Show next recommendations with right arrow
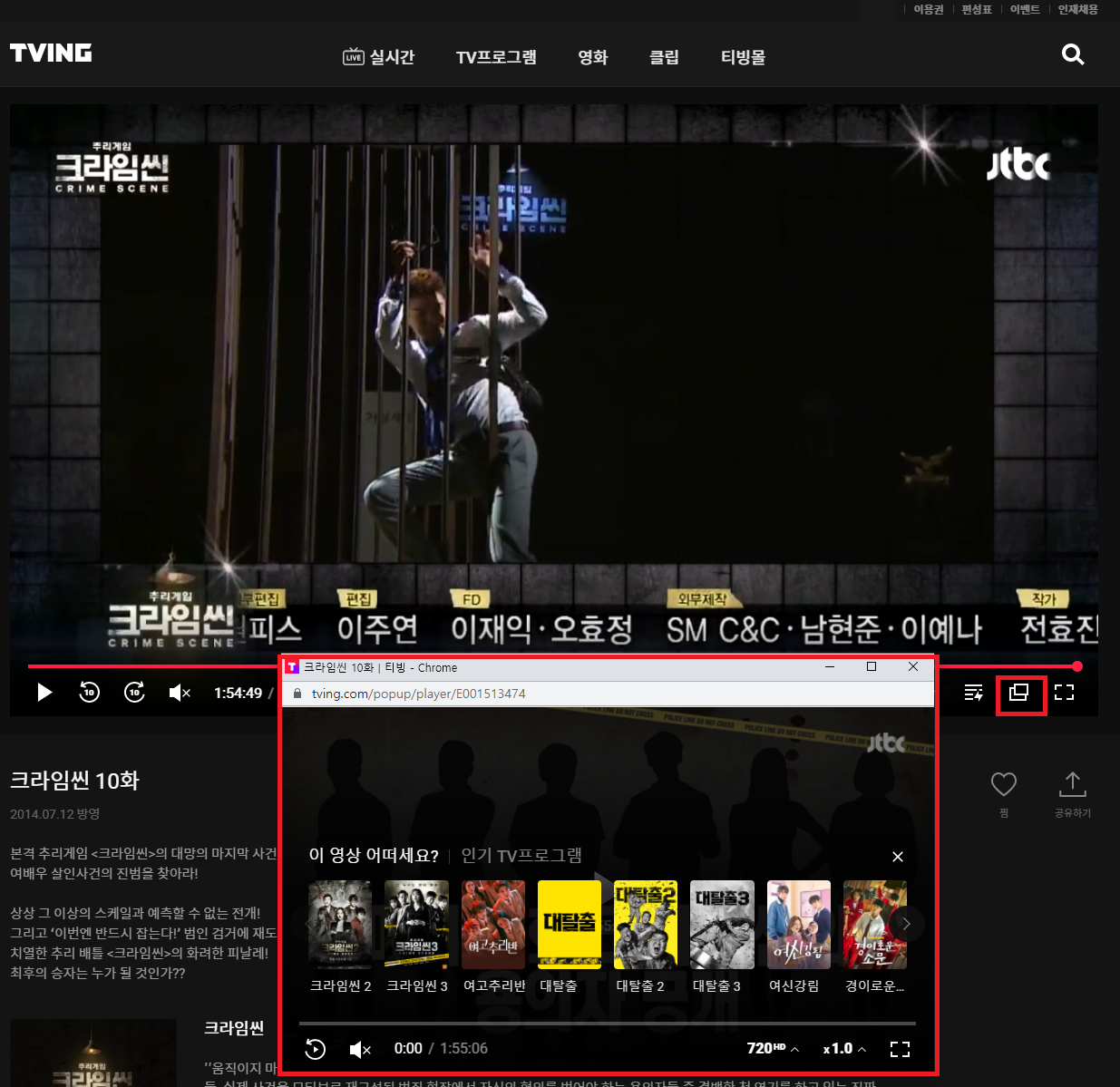This screenshot has height=1087, width=1120. [x=906, y=924]
